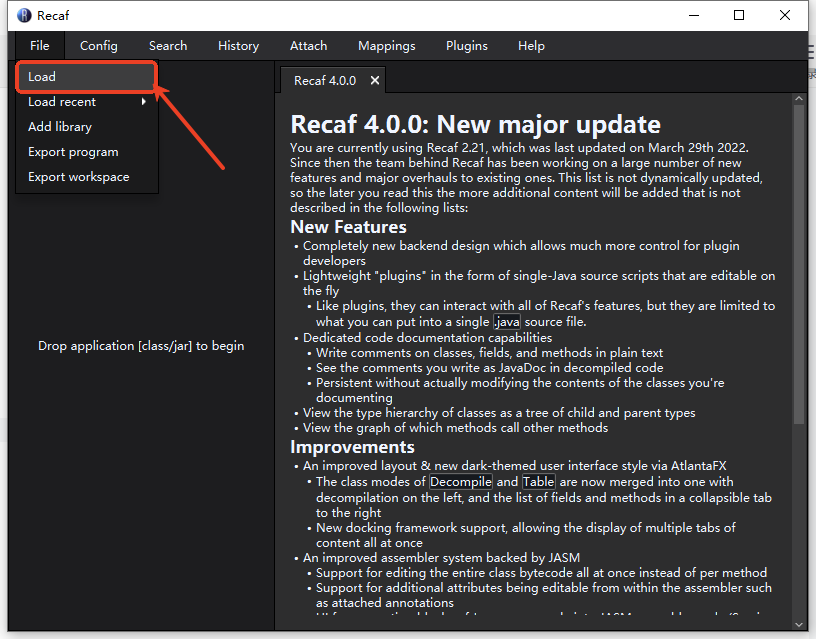Click the 'Recaf 4.0.0: New major update' heading
This screenshot has width=816, height=639.
[x=475, y=124]
